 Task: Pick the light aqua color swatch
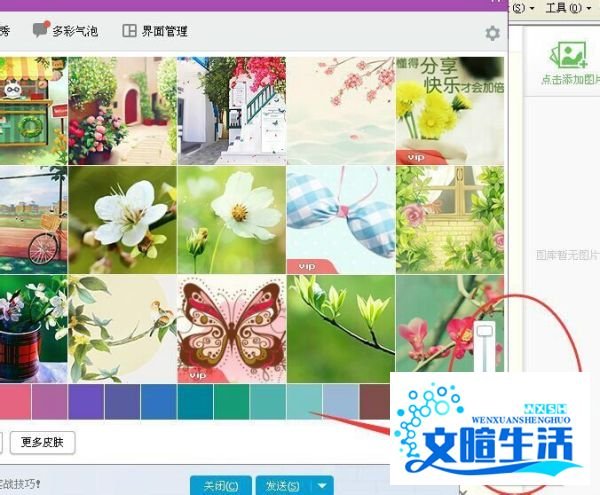tap(305, 402)
